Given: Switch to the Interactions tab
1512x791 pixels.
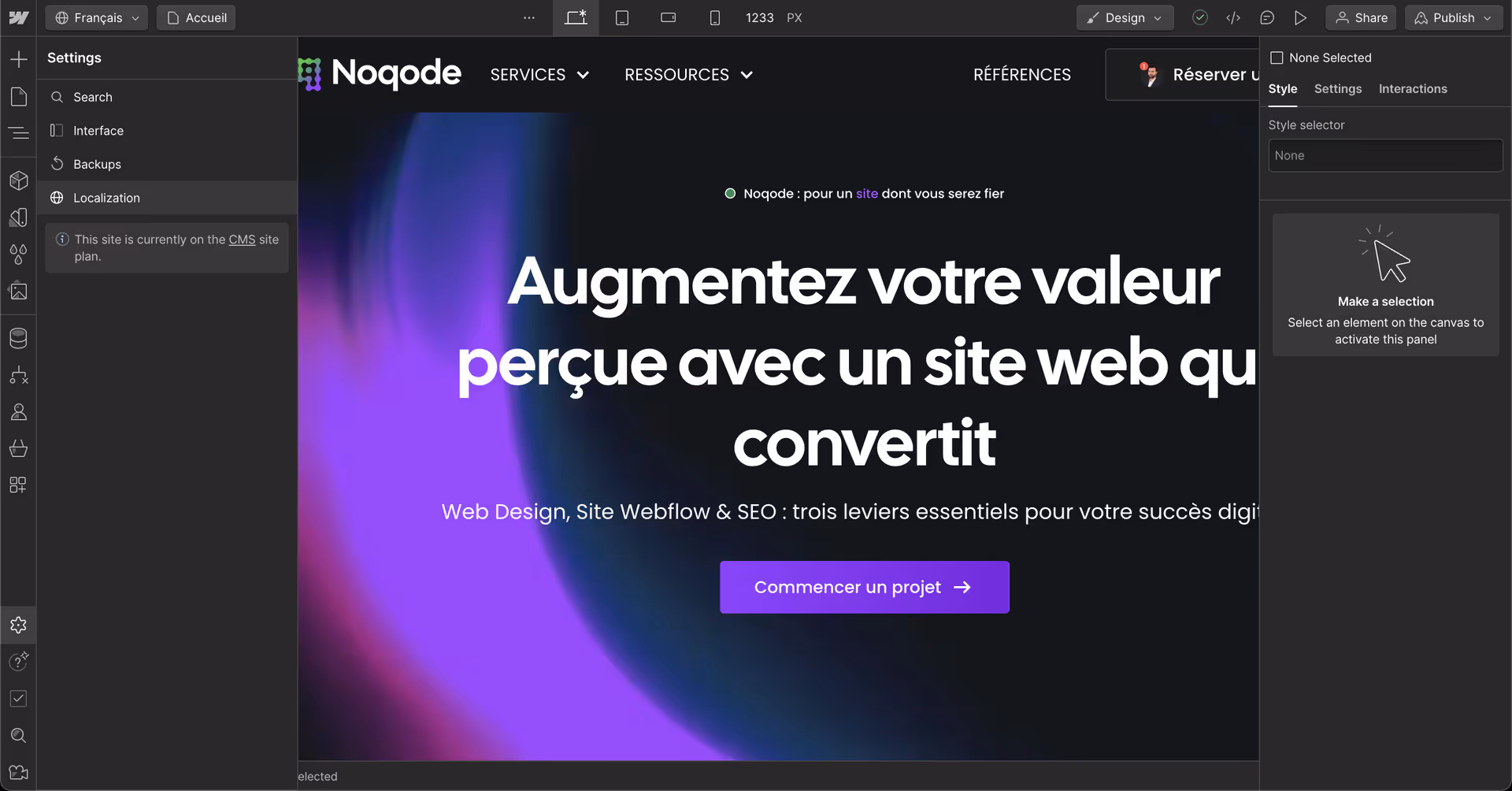Looking at the screenshot, I should [x=1412, y=89].
